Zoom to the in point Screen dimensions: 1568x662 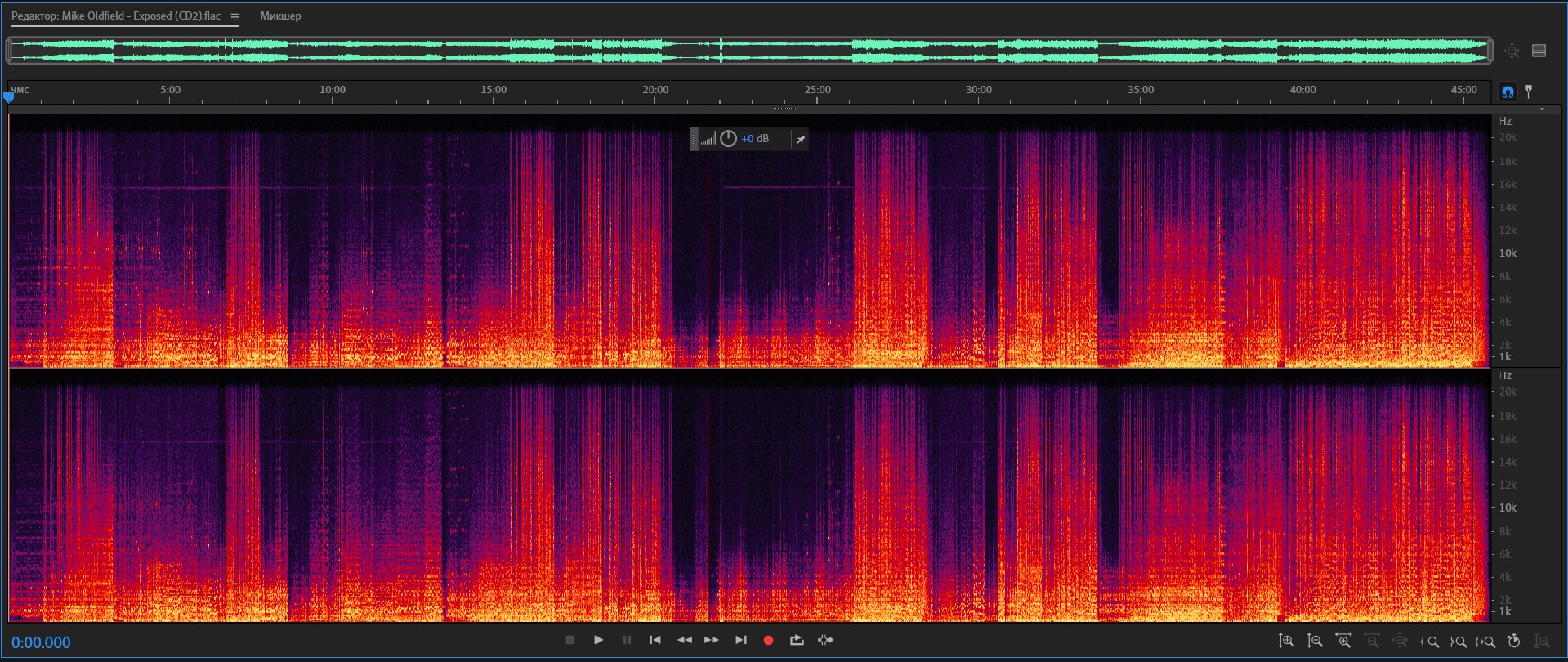pos(1430,642)
